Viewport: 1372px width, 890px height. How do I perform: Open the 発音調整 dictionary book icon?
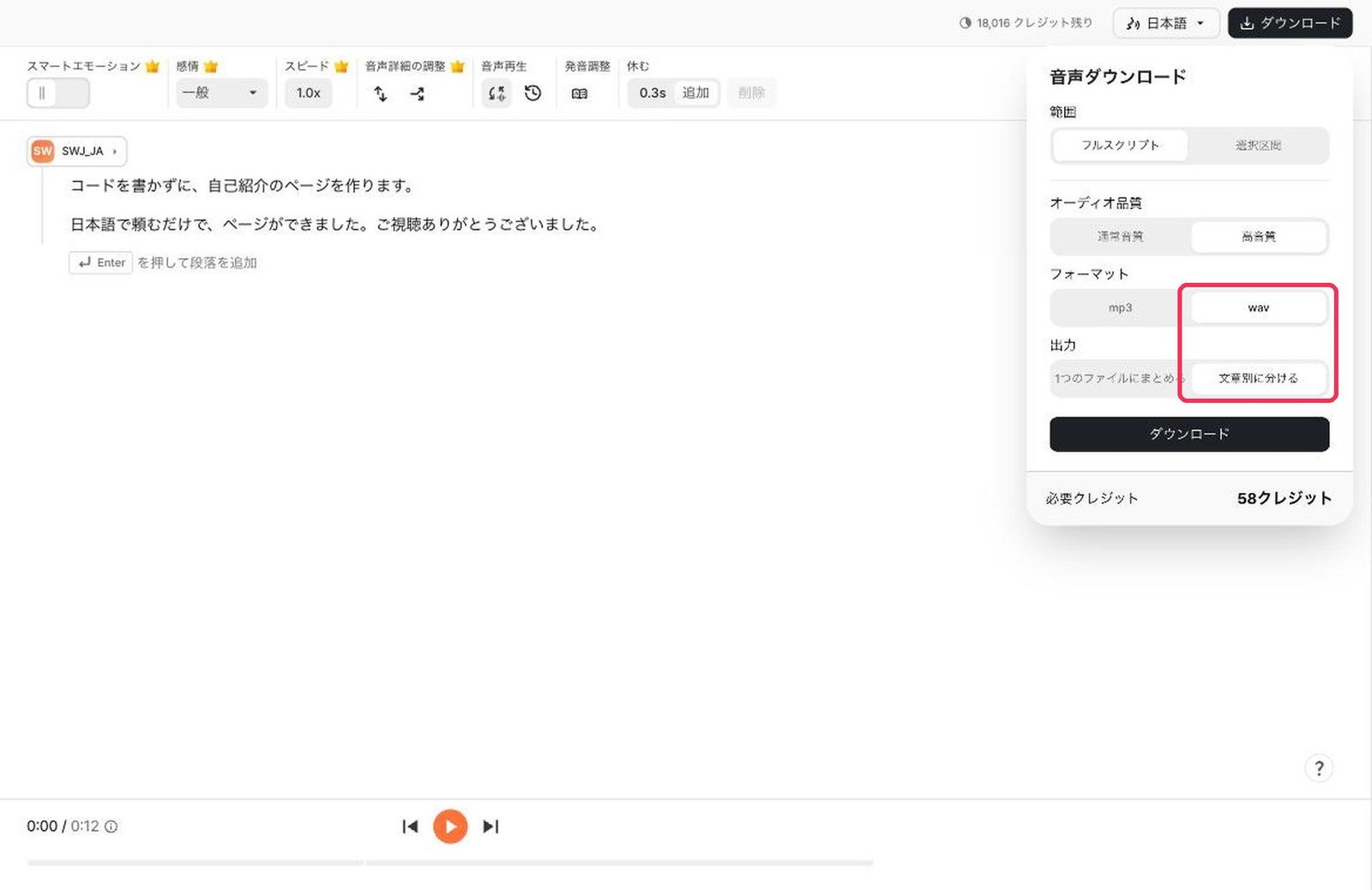point(580,93)
